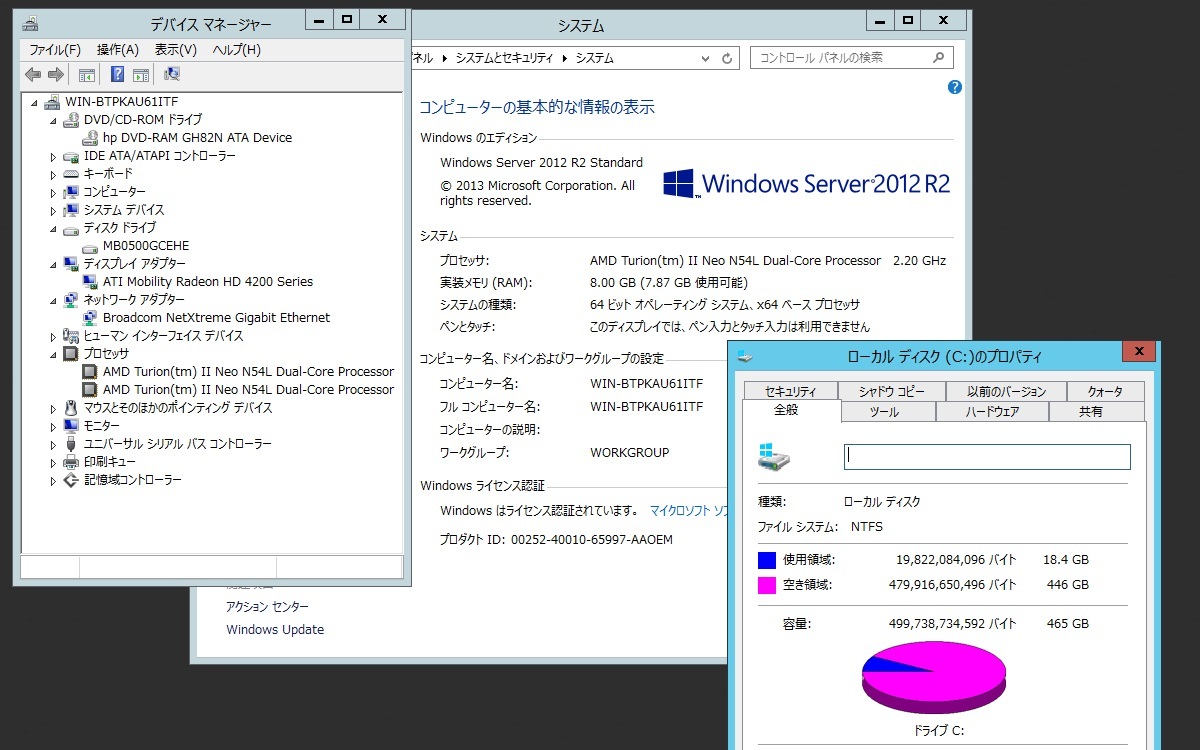Toggle the Show/Hide console tree icon
Screen dimensions: 1200x750
[85, 73]
